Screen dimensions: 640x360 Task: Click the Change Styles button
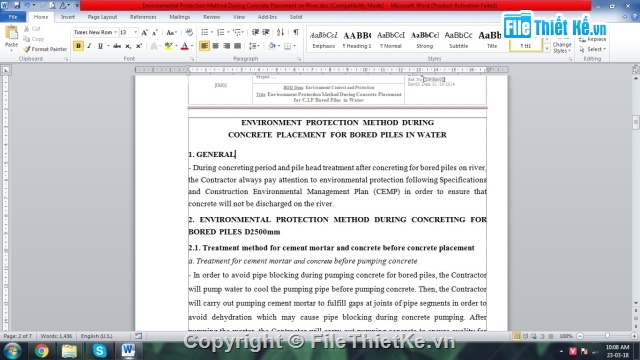coord(562,44)
